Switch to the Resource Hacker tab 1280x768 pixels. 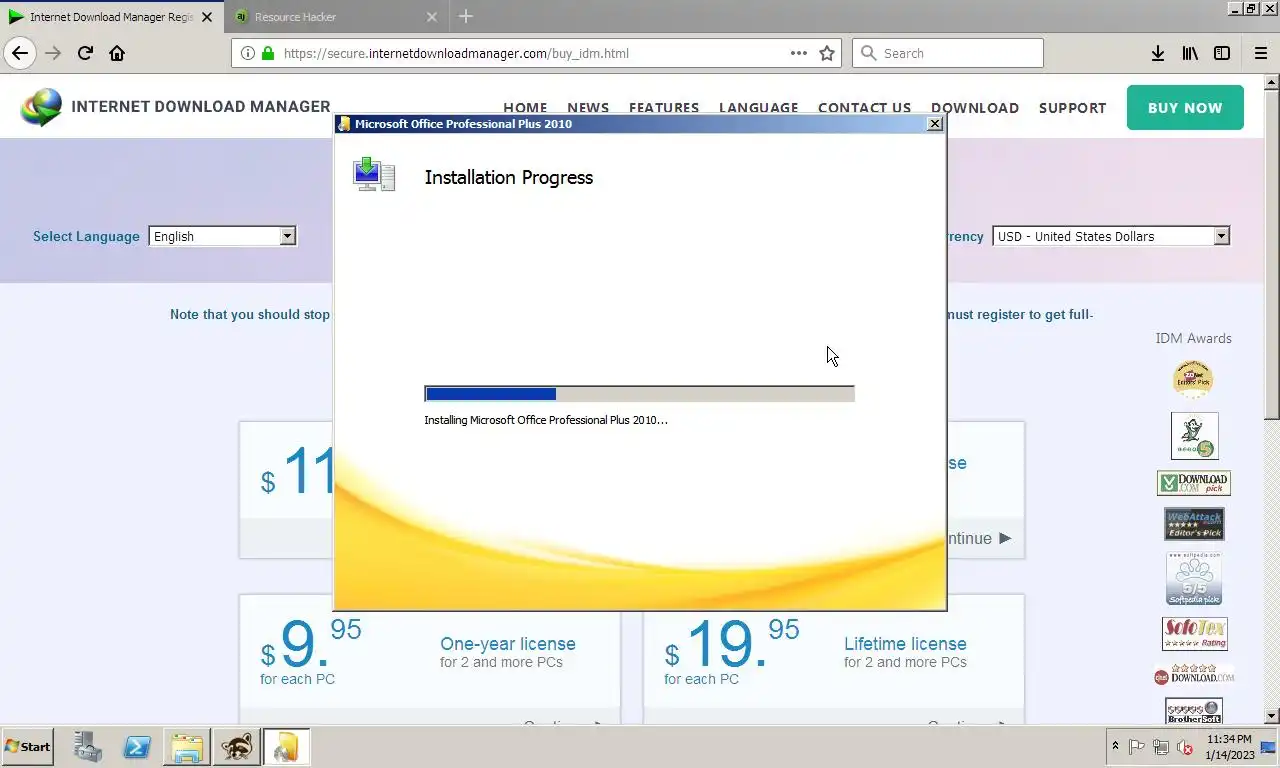[x=336, y=17]
